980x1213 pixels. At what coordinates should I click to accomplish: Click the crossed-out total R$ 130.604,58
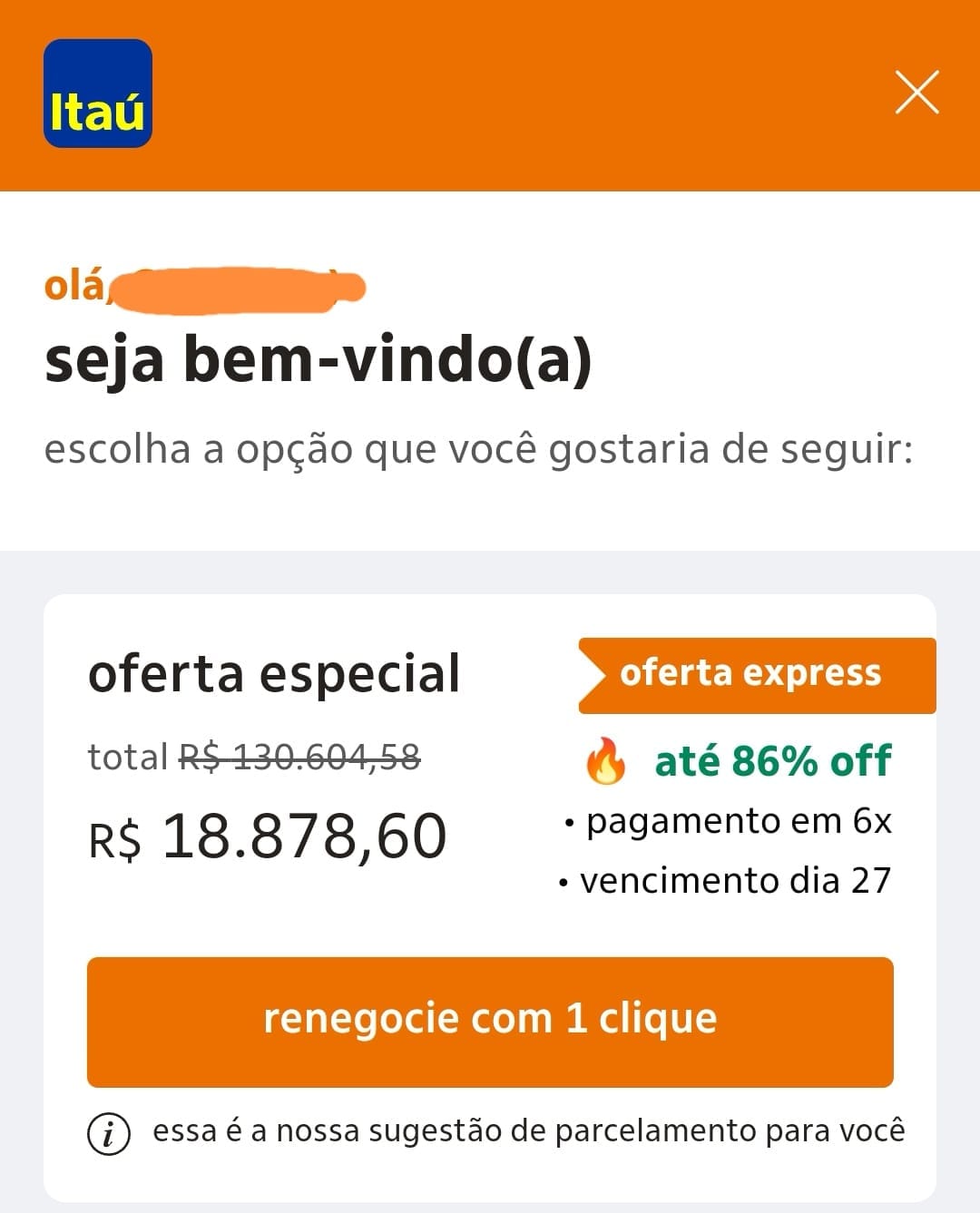click(299, 756)
